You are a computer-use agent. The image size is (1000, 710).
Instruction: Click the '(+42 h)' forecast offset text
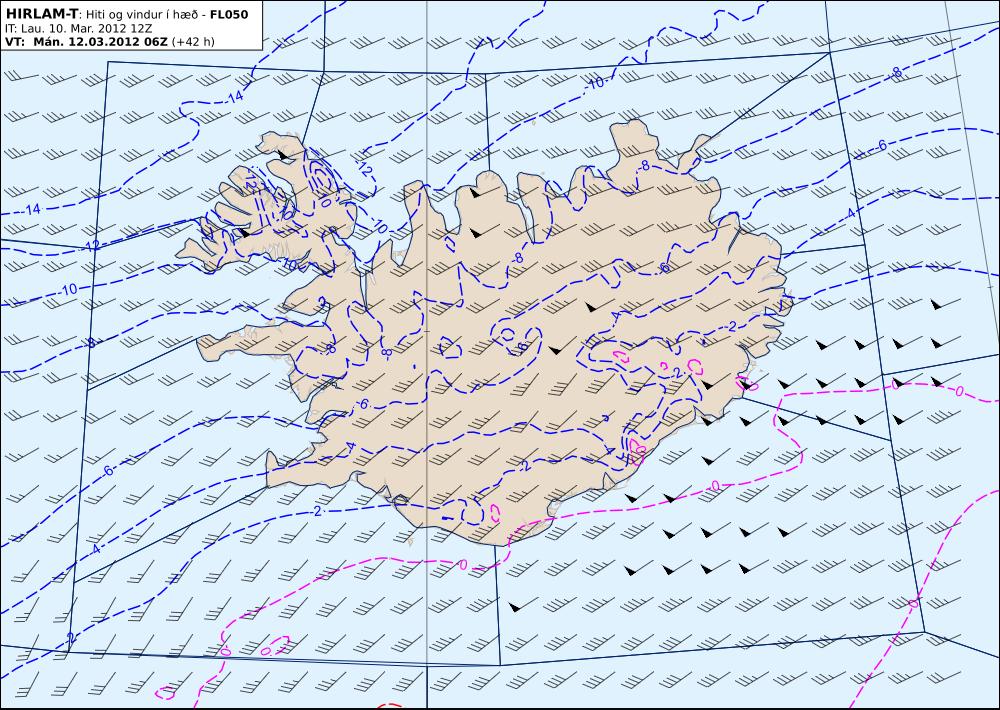[x=193, y=42]
